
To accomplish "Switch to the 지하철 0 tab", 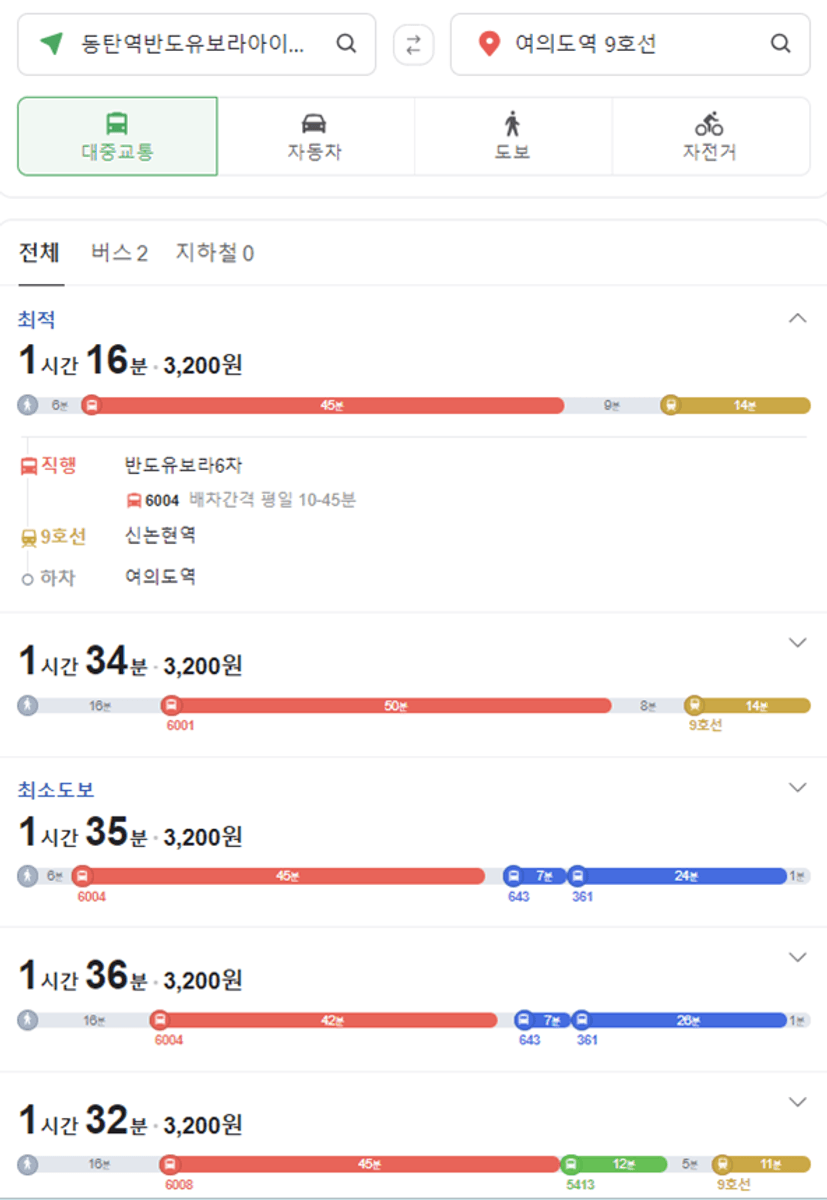I will pos(215,254).
